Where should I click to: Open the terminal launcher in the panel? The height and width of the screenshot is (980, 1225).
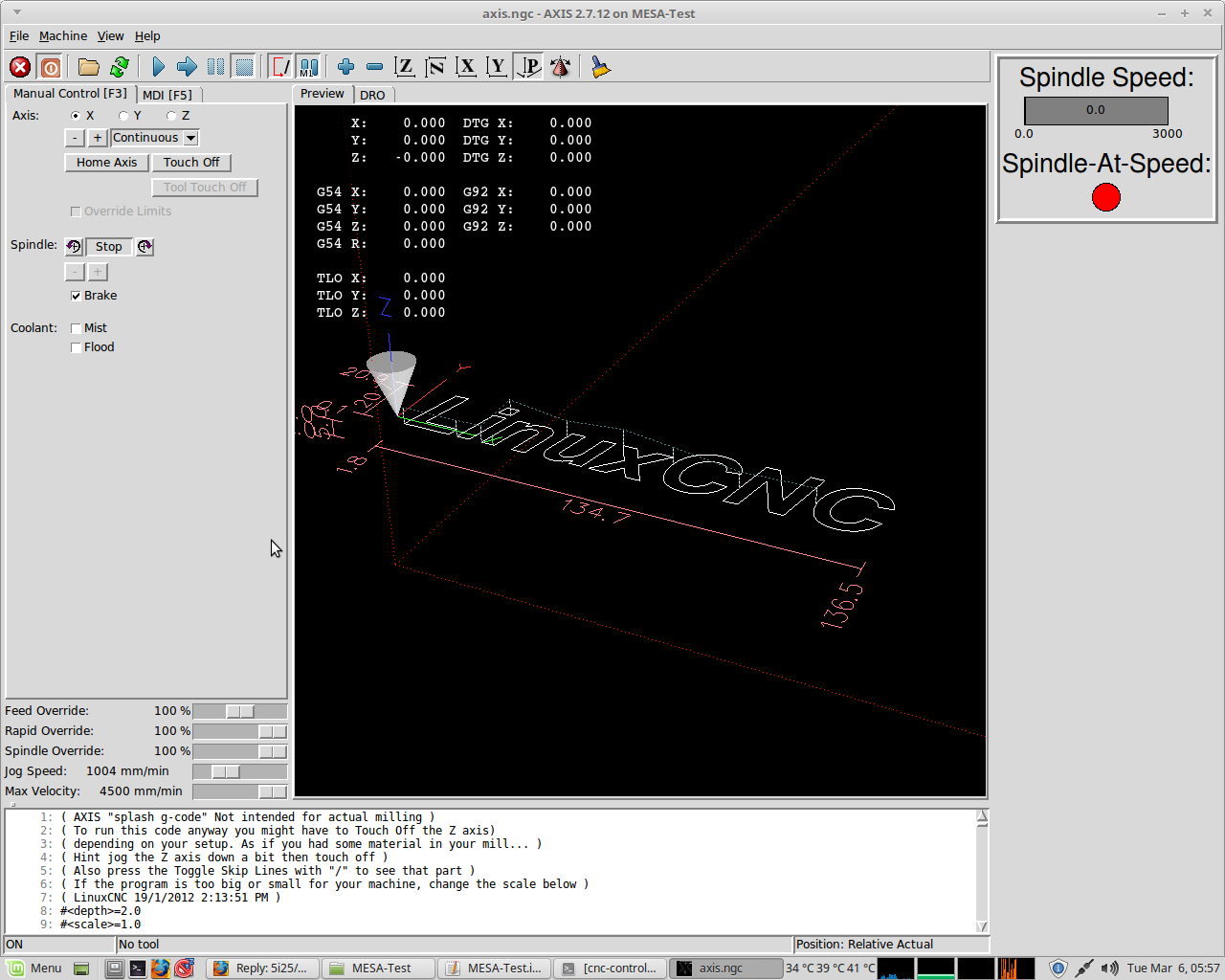138,969
